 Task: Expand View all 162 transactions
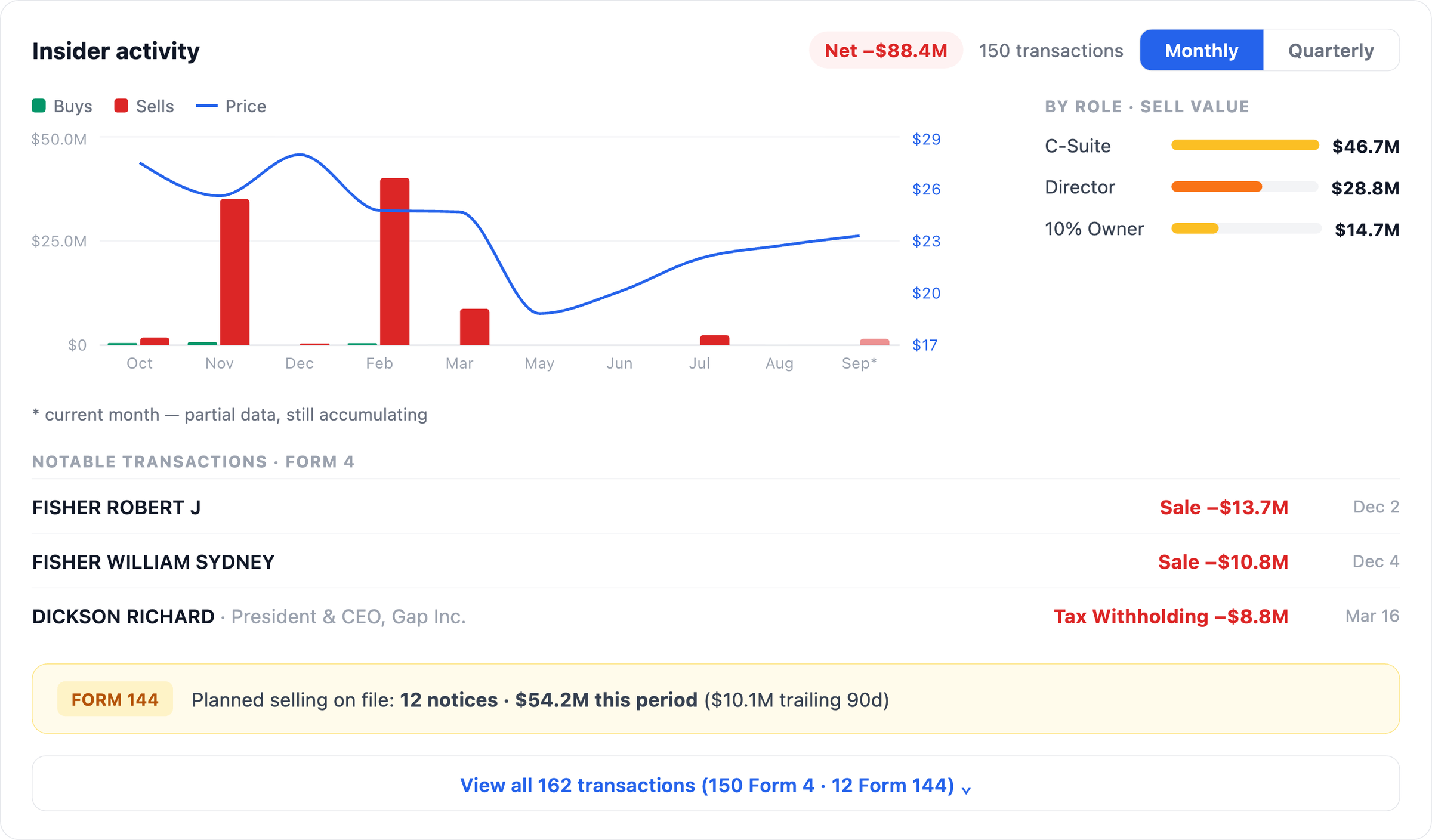(x=715, y=784)
